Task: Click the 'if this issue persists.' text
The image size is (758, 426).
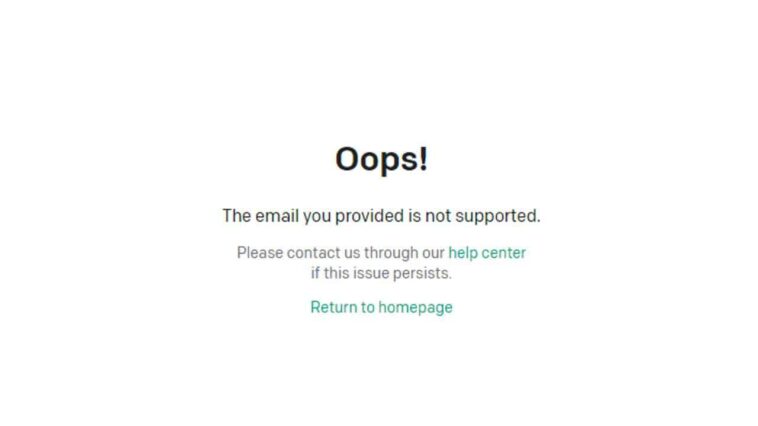Action: pyautogui.click(x=381, y=273)
